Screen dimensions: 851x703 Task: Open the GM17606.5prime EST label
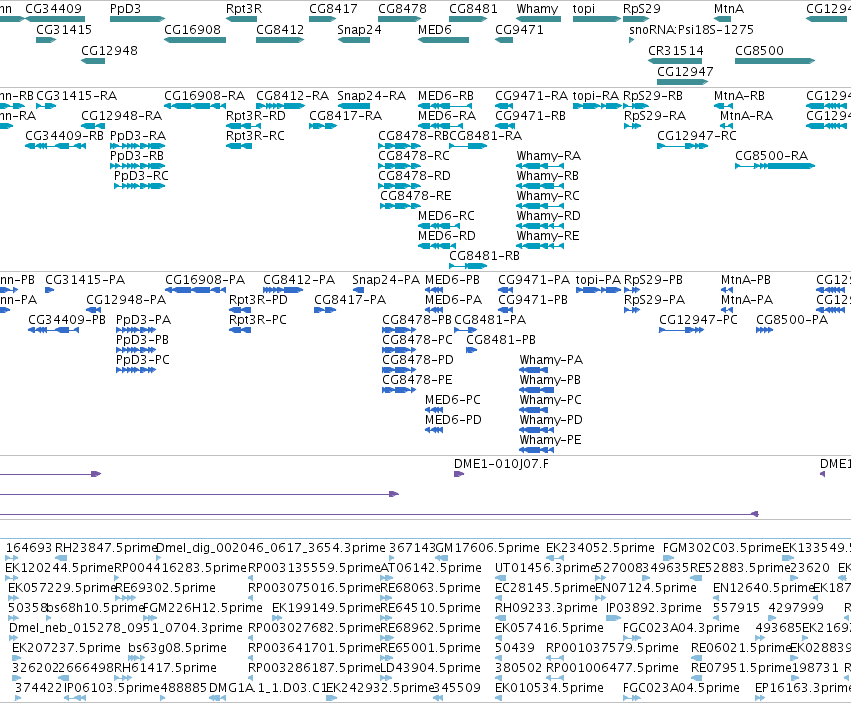488,548
